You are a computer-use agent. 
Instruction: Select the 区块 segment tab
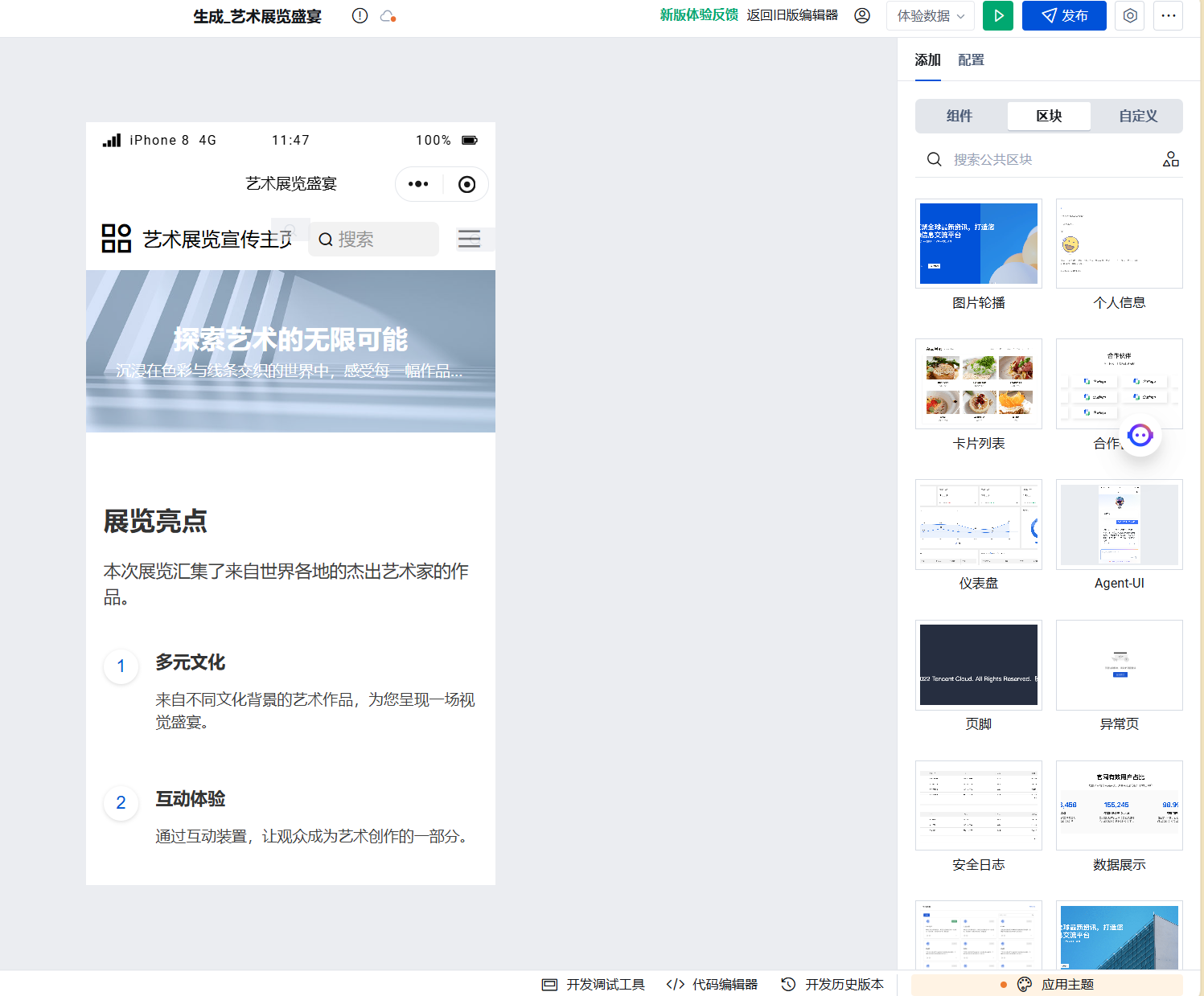(1049, 116)
